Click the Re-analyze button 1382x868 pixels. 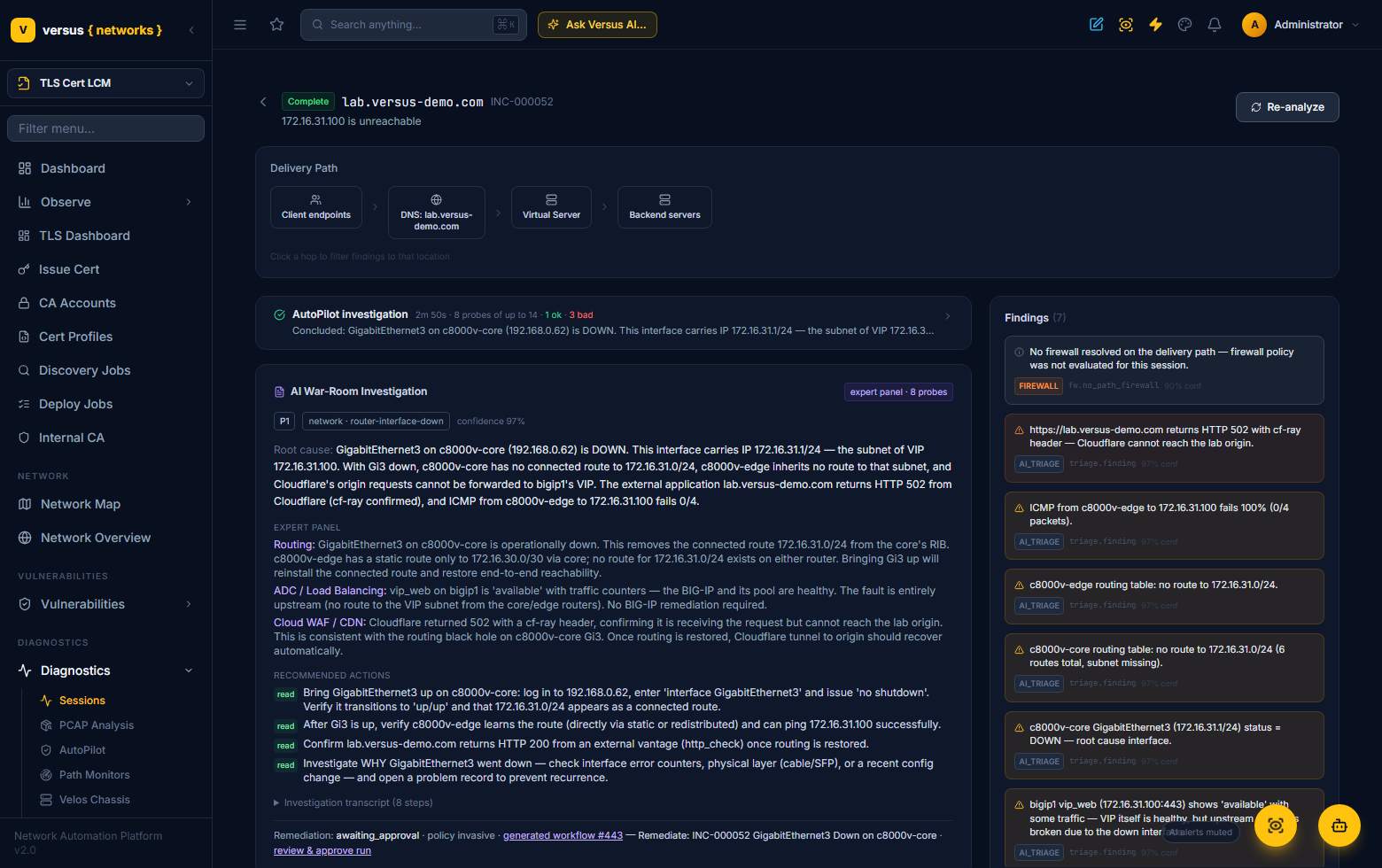click(1287, 107)
